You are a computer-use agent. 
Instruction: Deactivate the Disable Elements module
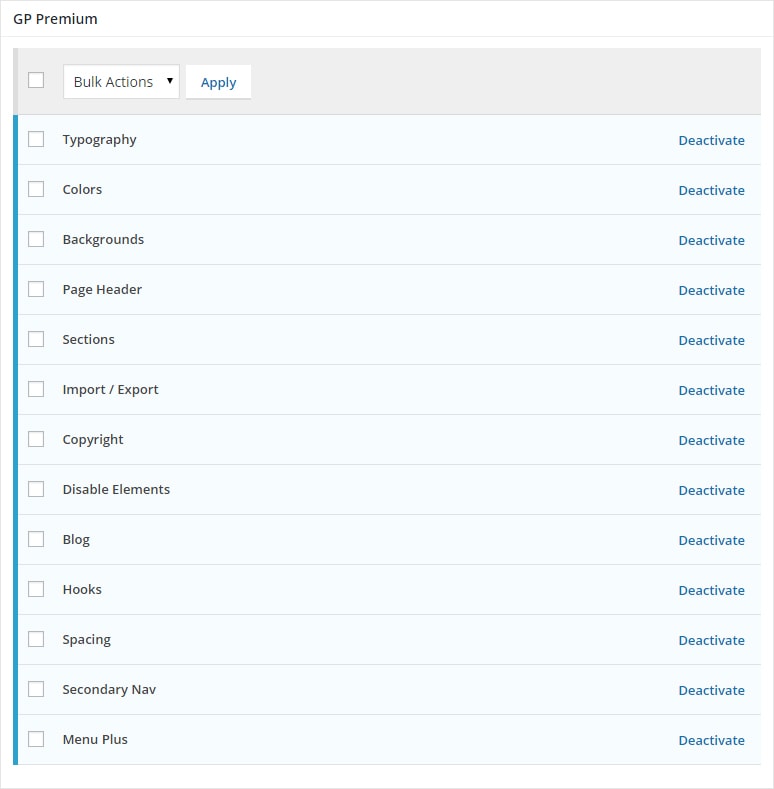712,490
